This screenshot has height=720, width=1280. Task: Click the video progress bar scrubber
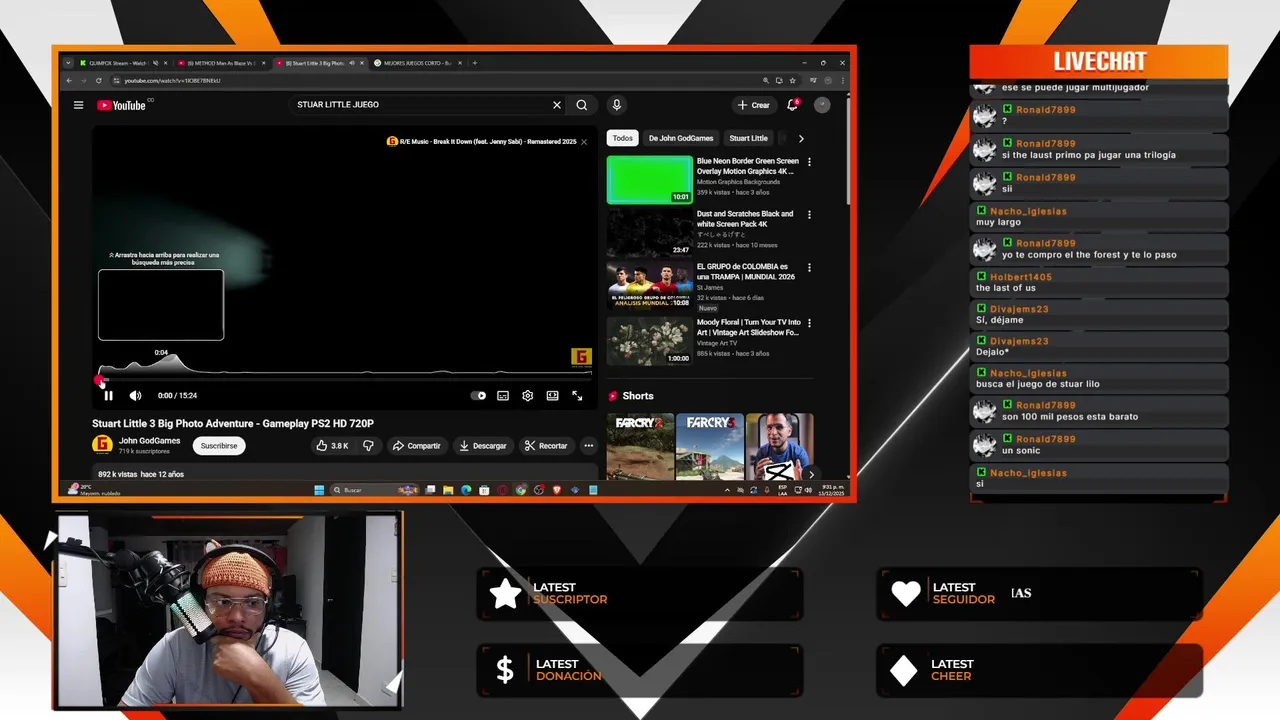tap(100, 380)
